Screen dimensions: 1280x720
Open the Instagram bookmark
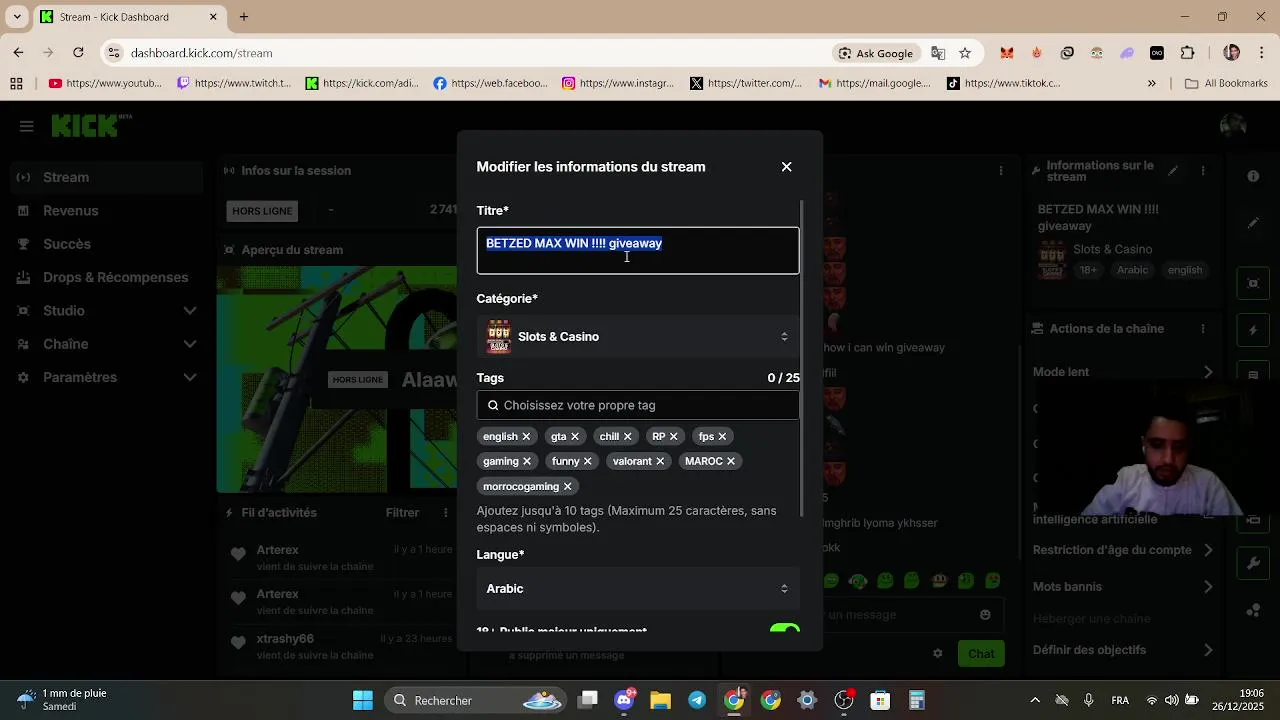coord(618,84)
